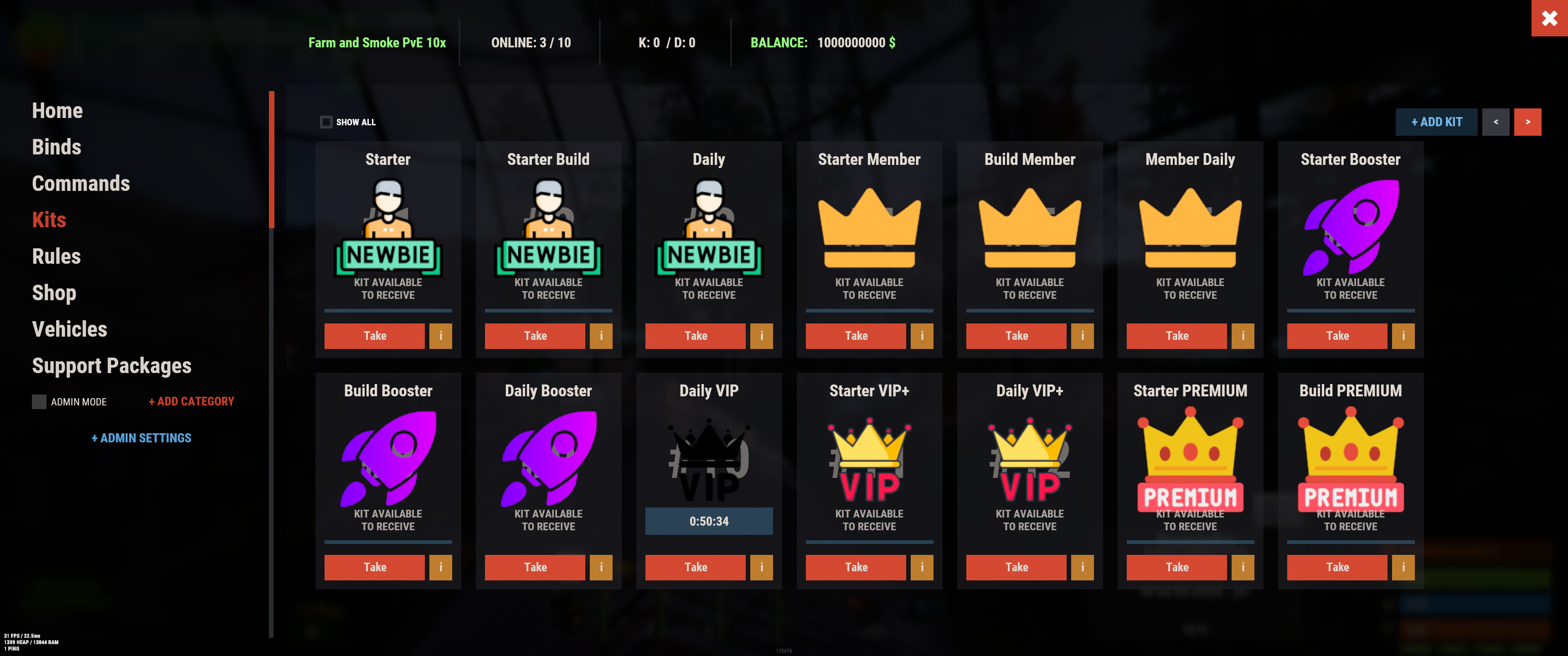This screenshot has height=656, width=1568.
Task: Open info for the Starter Build kit
Action: tap(601, 336)
